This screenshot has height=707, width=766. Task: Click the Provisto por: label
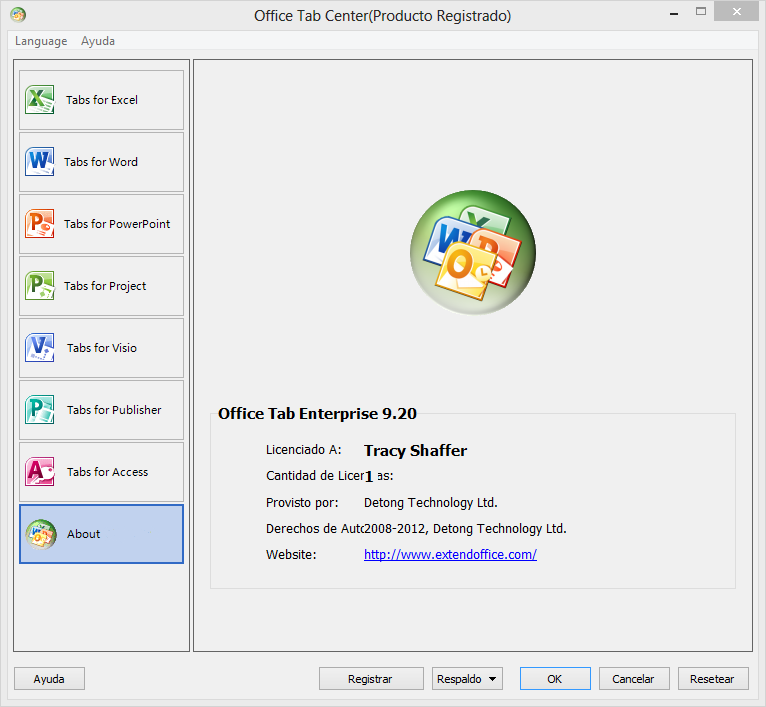tap(302, 503)
